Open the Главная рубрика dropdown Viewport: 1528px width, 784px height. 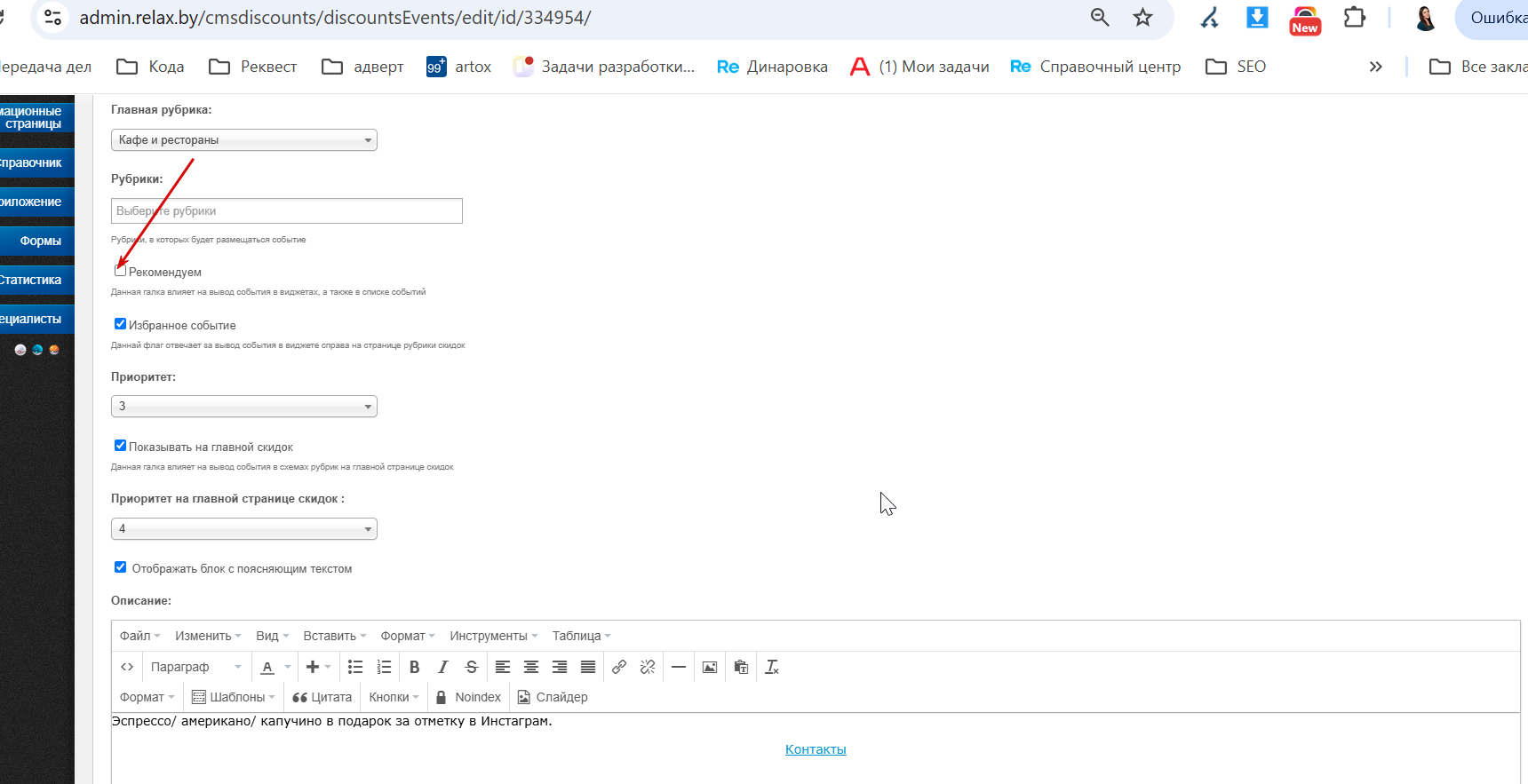244,140
